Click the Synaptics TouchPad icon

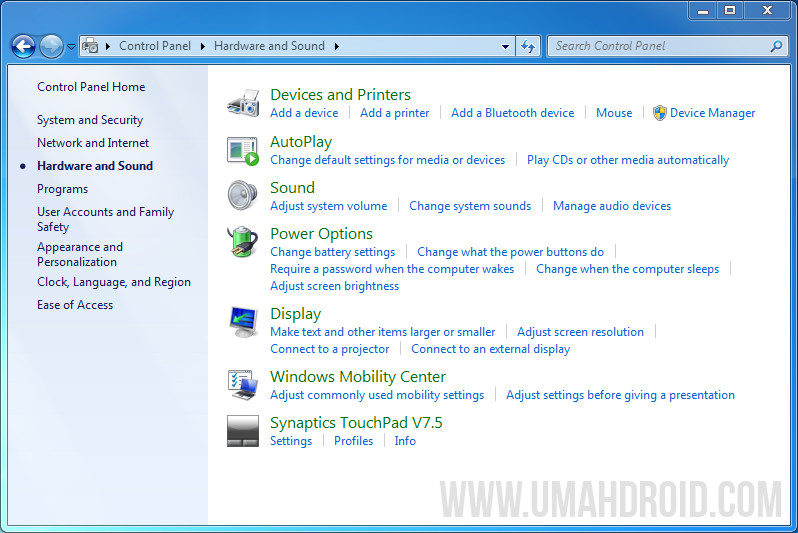pyautogui.click(x=243, y=431)
